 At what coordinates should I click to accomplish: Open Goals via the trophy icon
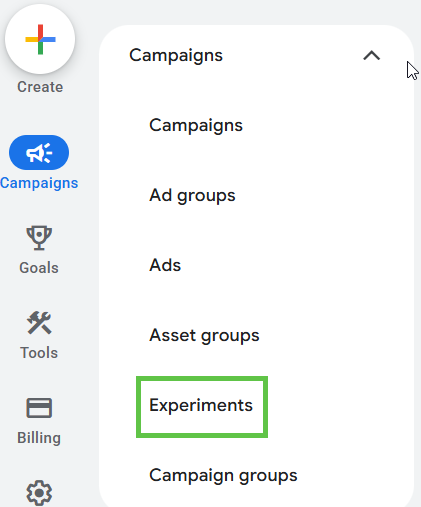39,238
